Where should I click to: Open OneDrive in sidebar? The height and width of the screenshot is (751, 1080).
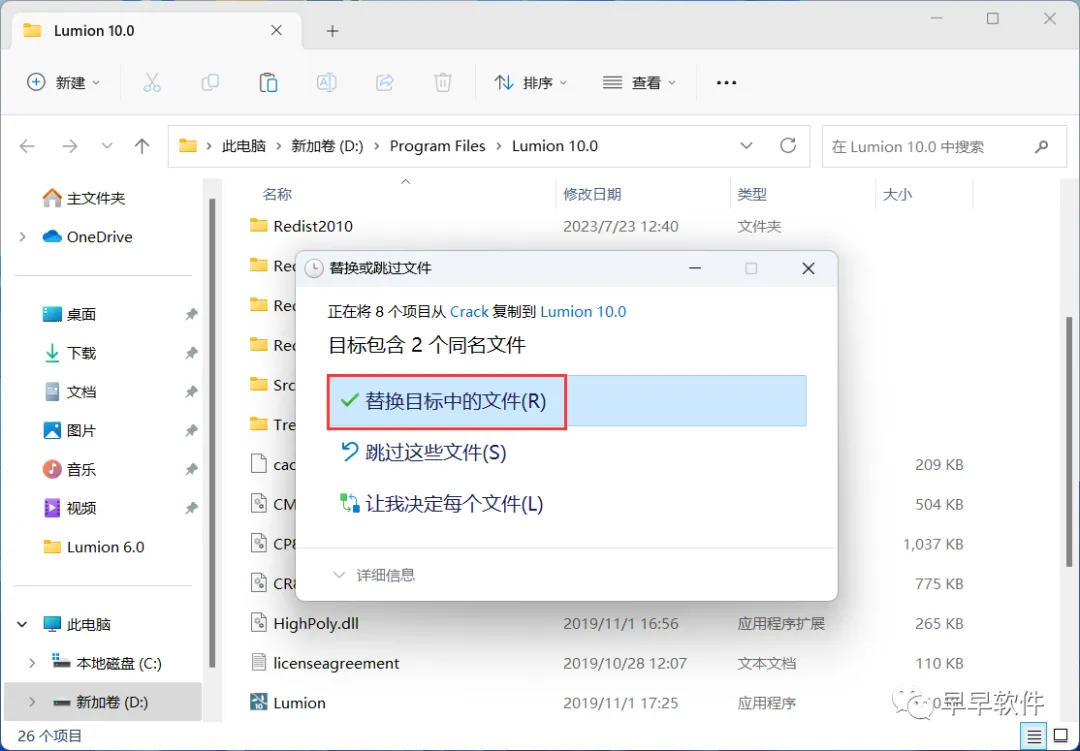pos(87,237)
